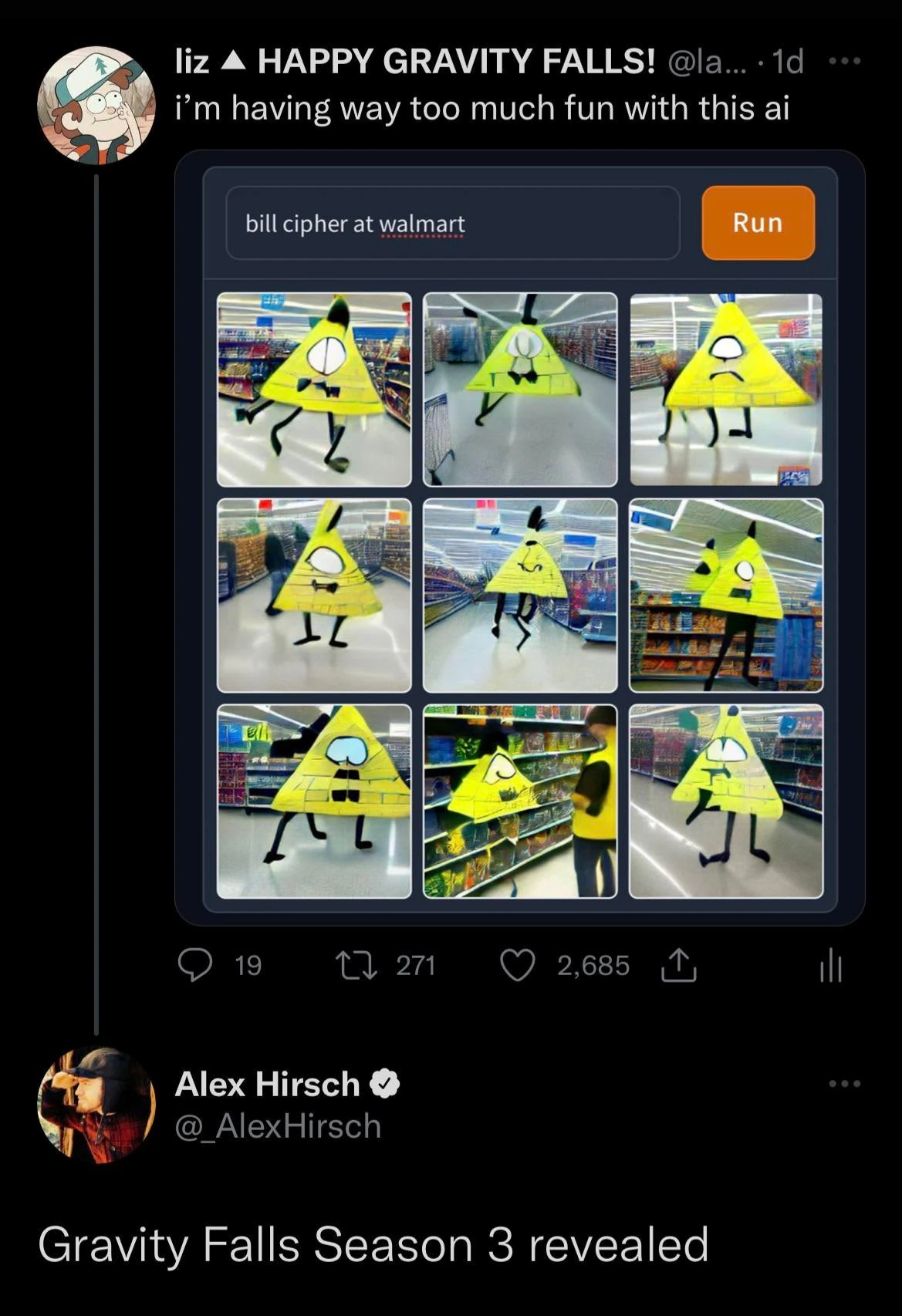902x1316 pixels.
Task: Open bottom-middle image with store shelves
Action: [x=520, y=801]
